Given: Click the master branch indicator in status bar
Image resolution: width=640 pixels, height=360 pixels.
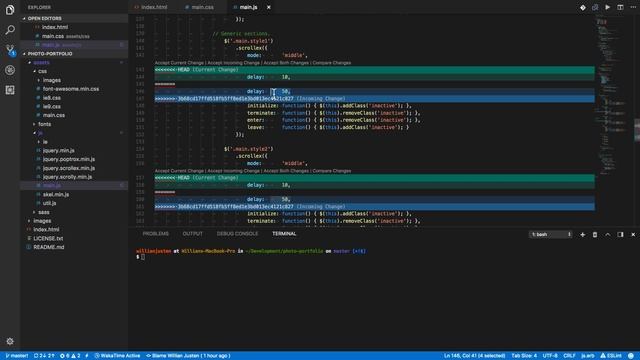Looking at the screenshot, I should 17,356.
